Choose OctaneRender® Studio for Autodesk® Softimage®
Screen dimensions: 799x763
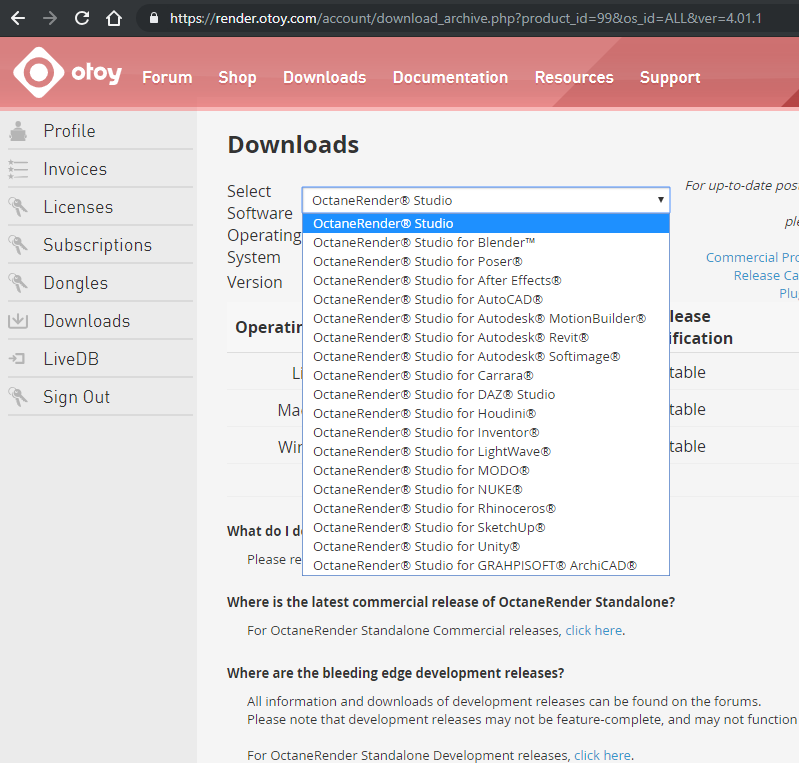(486, 356)
